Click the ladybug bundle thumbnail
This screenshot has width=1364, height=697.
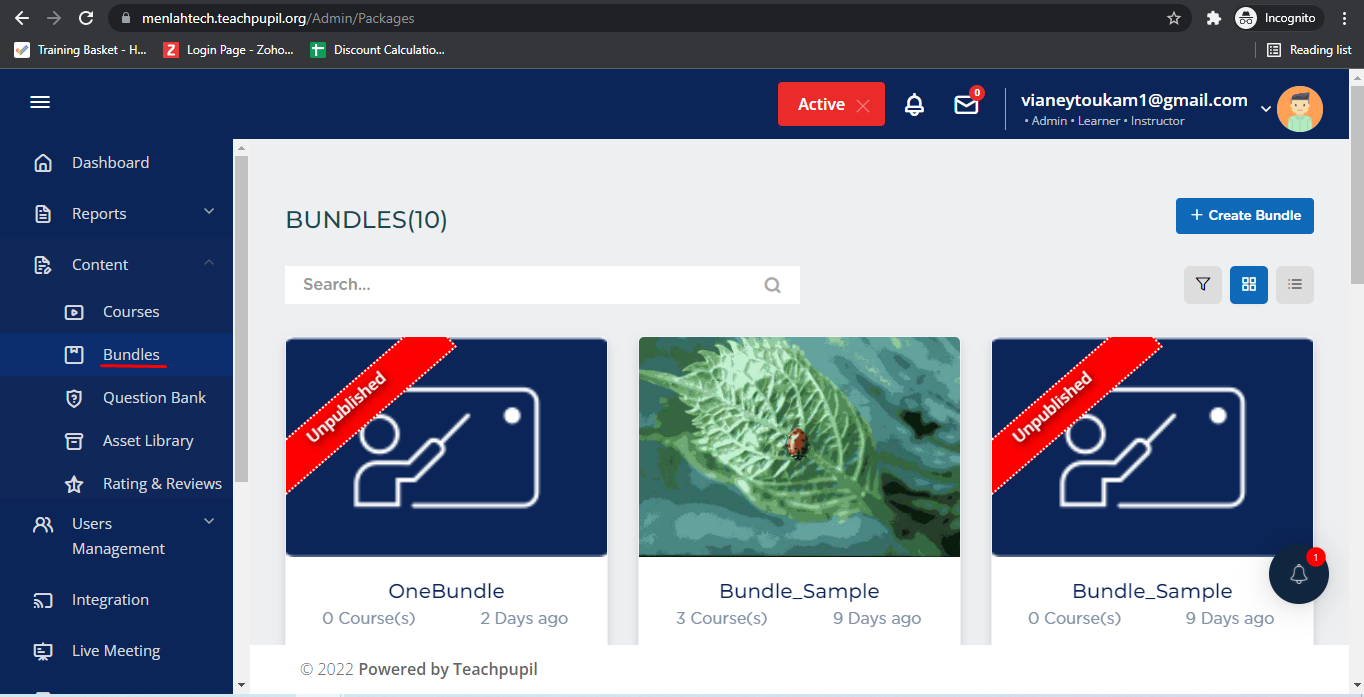[799, 446]
